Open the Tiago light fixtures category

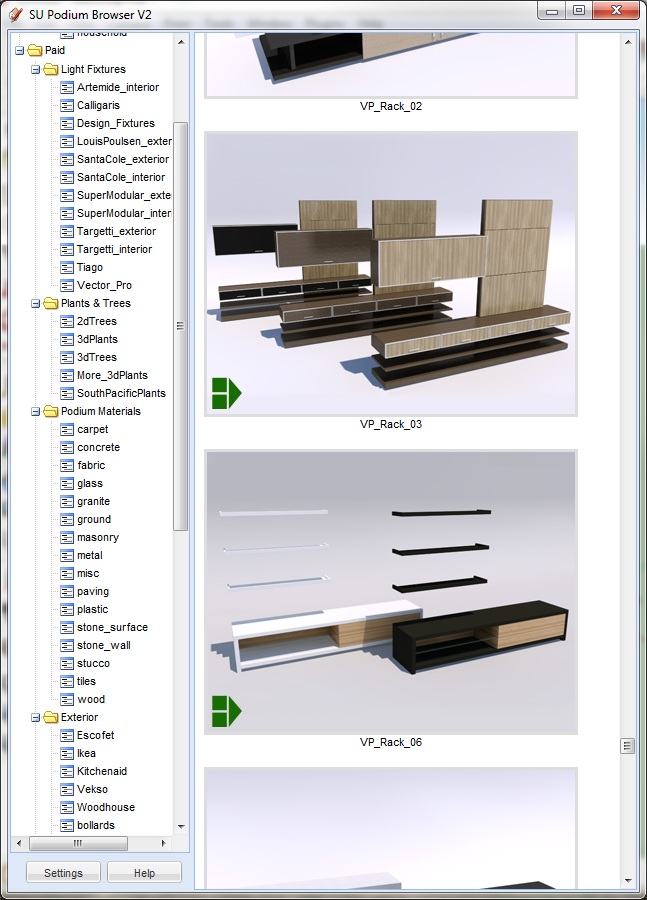[x=89, y=267]
